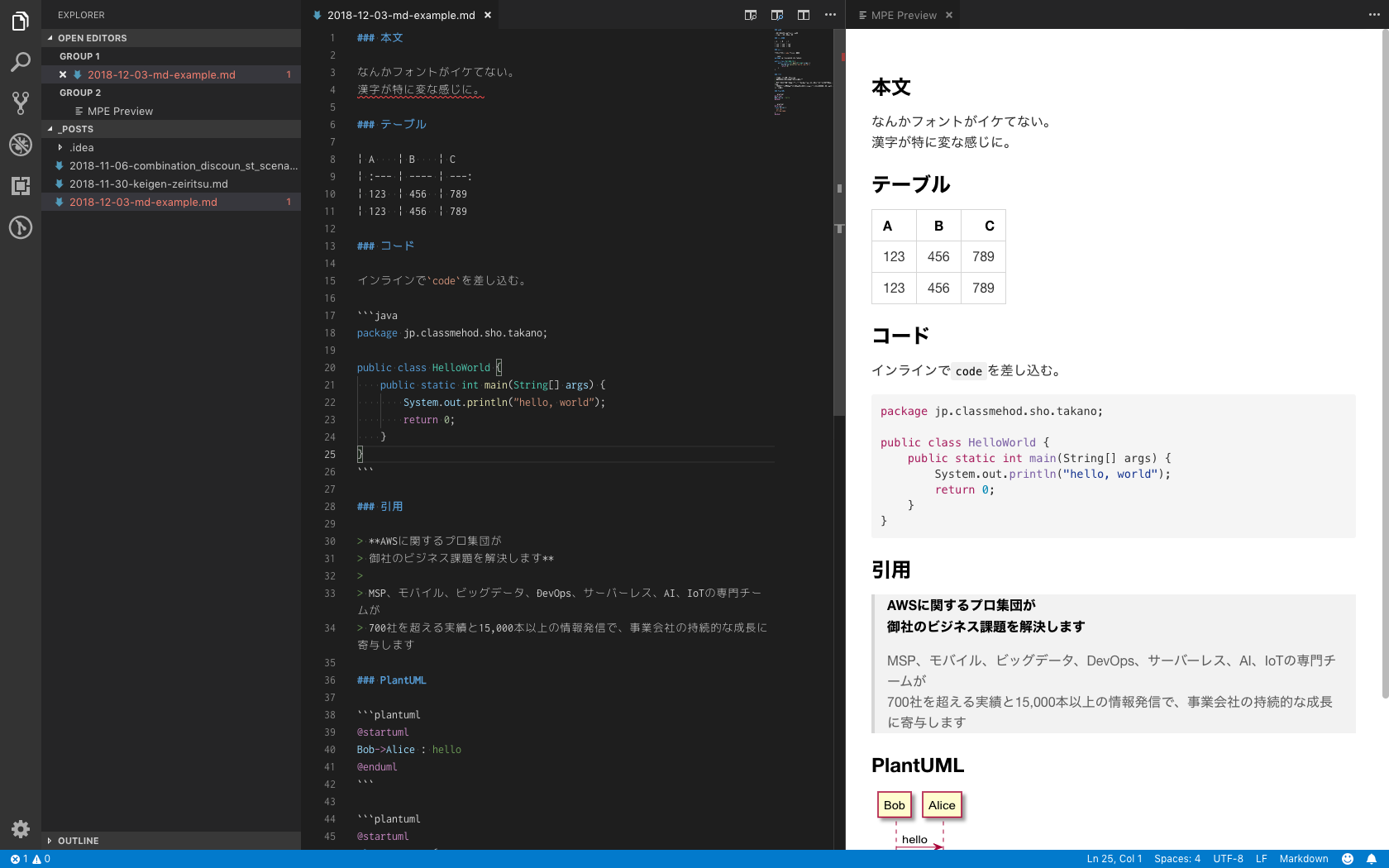The width and height of the screenshot is (1389, 868).
Task: Click the feedback smiley in the status bar
Action: 1346,859
